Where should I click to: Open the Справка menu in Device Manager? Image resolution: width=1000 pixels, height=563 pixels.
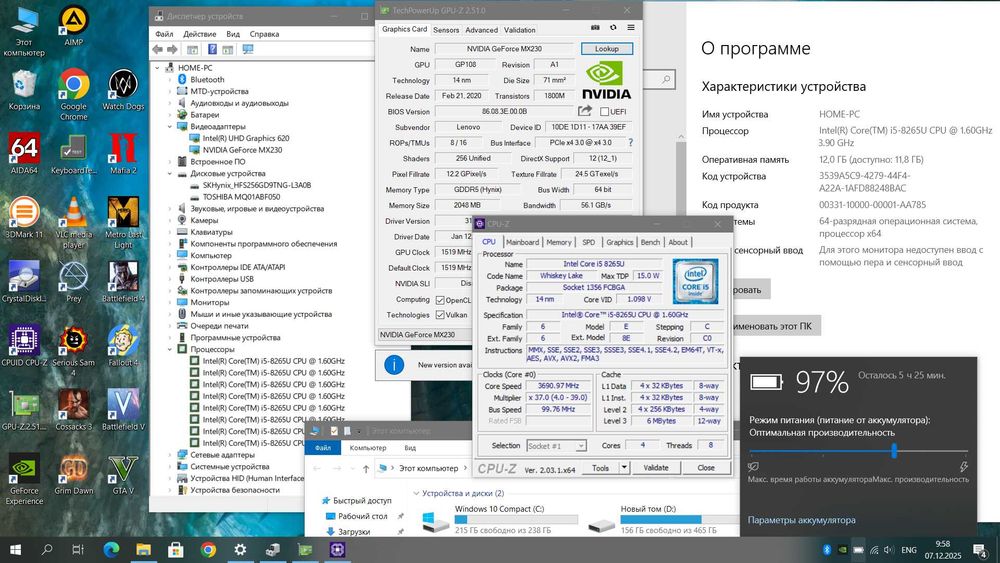(x=264, y=34)
